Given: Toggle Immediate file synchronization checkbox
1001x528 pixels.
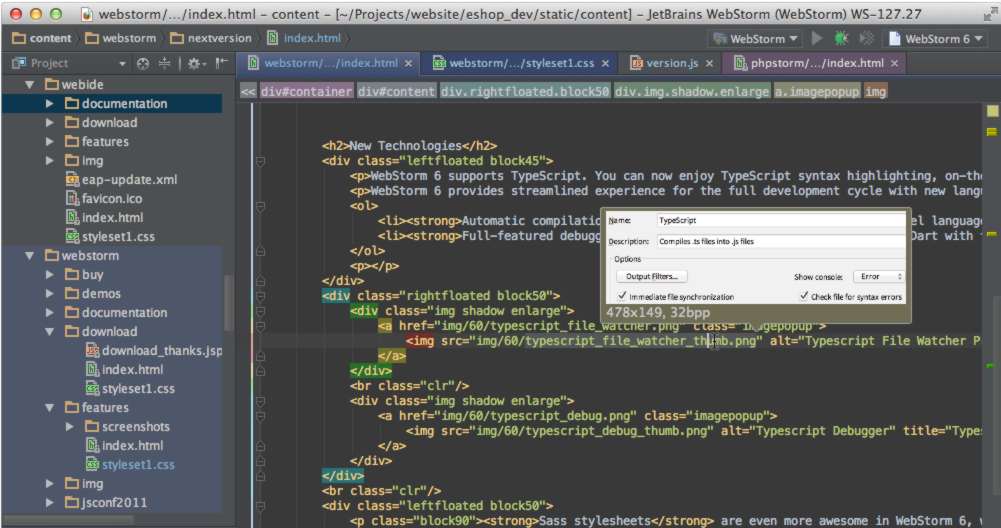Looking at the screenshot, I should tap(622, 296).
